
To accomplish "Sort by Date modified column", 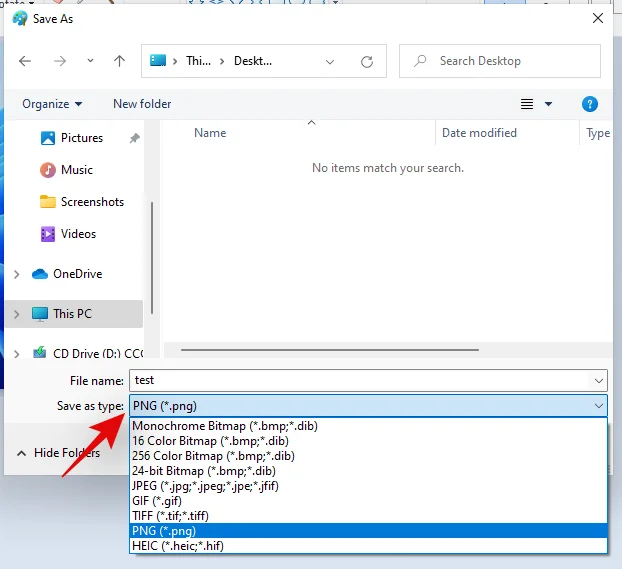I will point(479,133).
